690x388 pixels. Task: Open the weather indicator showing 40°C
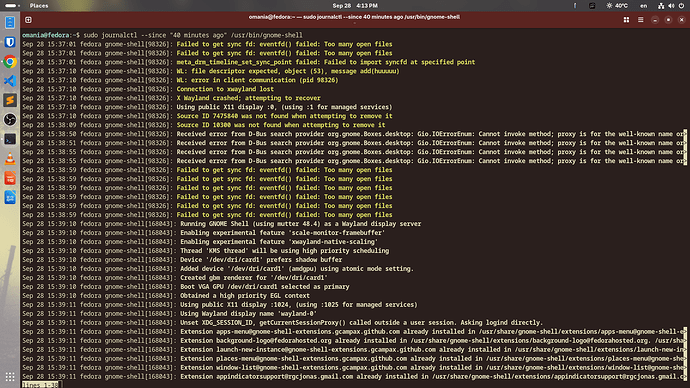(x=617, y=6)
